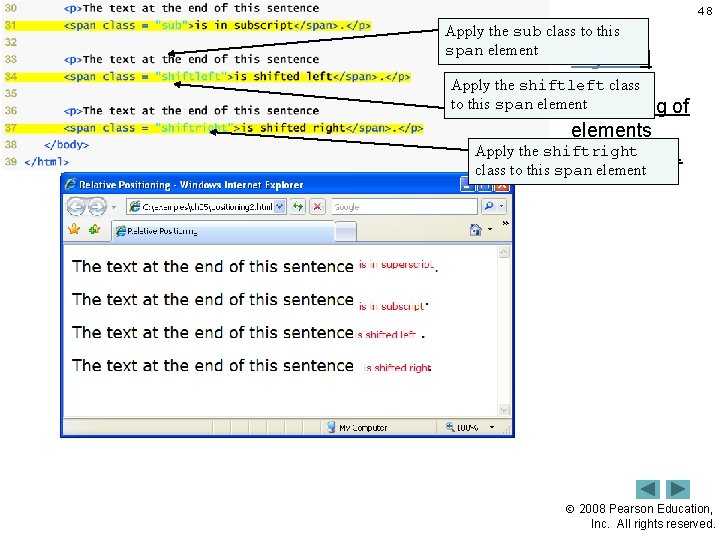Click the red "is in subscript" text
Image resolution: width=720 pixels, height=540 pixels.
coord(391,306)
